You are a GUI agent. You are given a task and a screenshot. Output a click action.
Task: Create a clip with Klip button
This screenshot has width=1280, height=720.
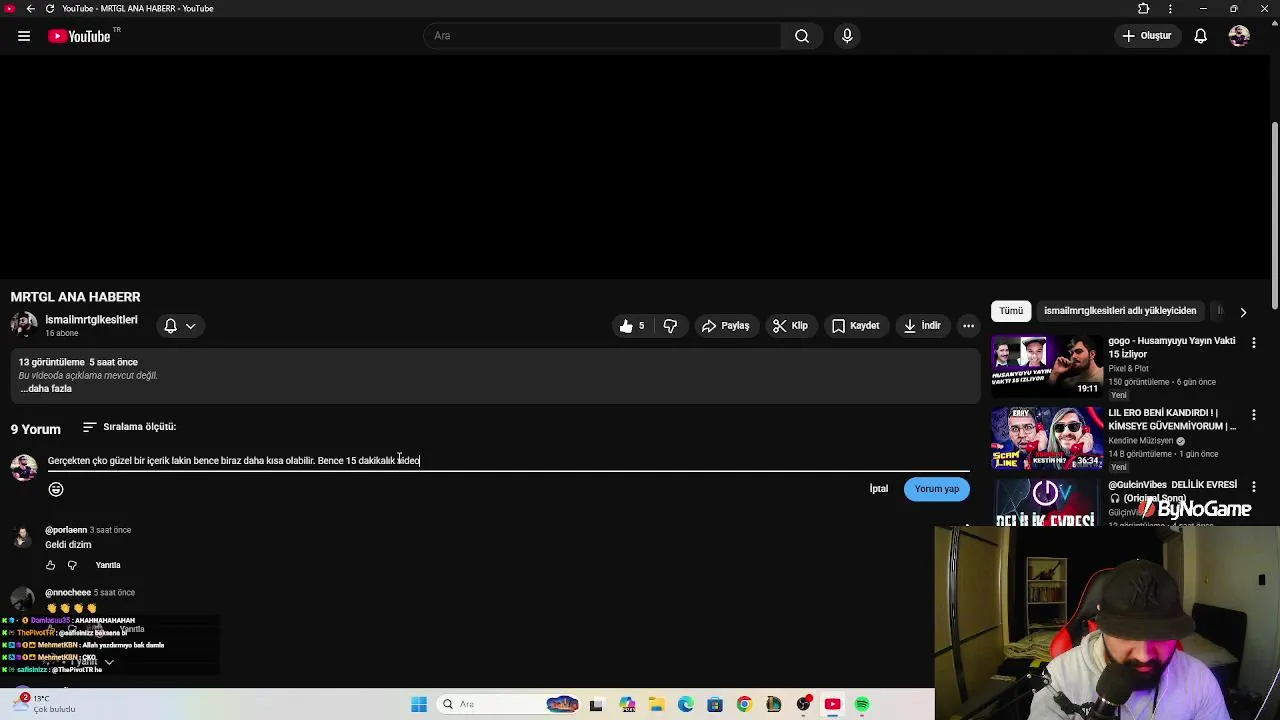pyautogui.click(x=790, y=326)
